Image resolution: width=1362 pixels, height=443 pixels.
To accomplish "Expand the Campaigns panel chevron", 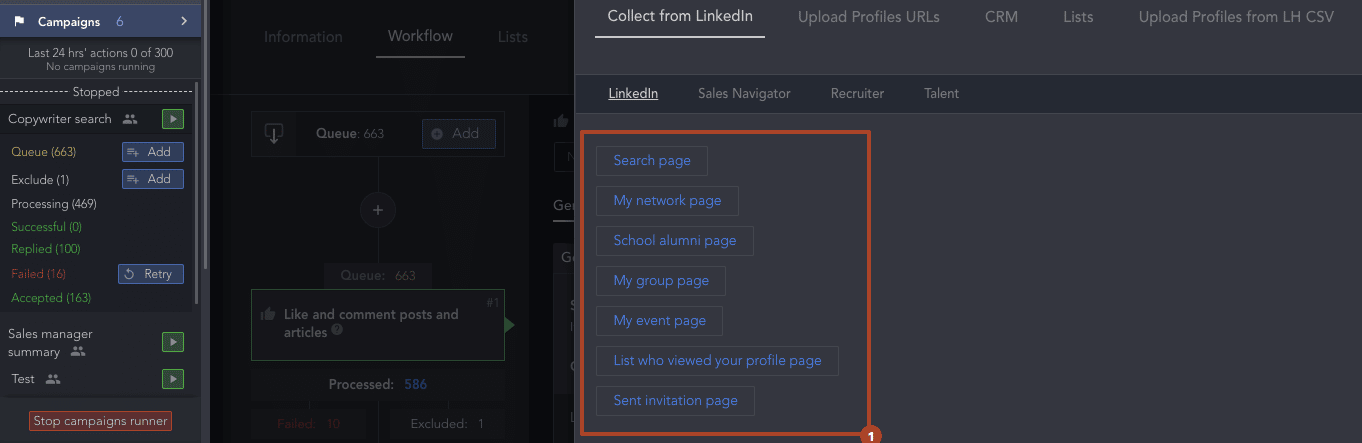I will click(184, 21).
